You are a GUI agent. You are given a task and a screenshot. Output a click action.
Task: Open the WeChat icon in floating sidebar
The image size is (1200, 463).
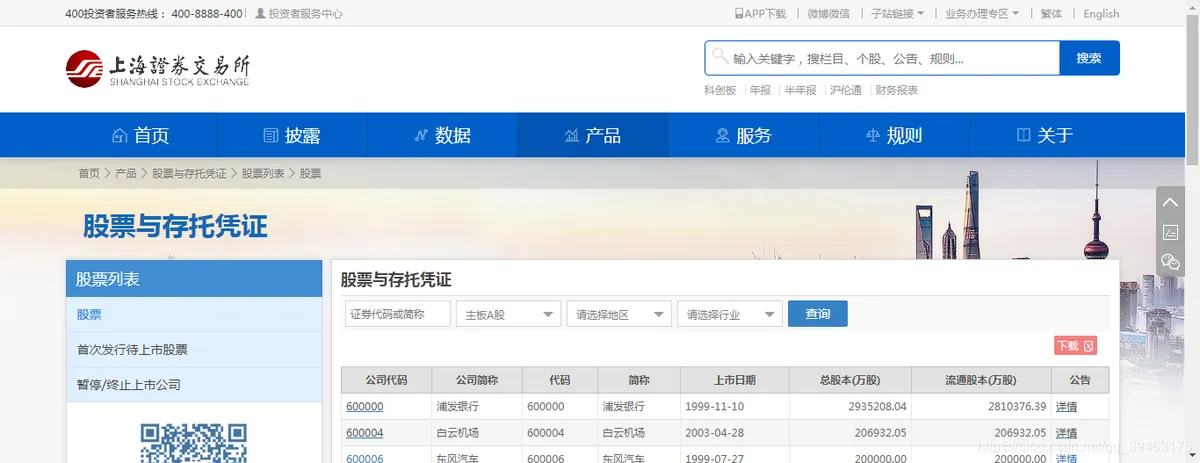(1170, 262)
